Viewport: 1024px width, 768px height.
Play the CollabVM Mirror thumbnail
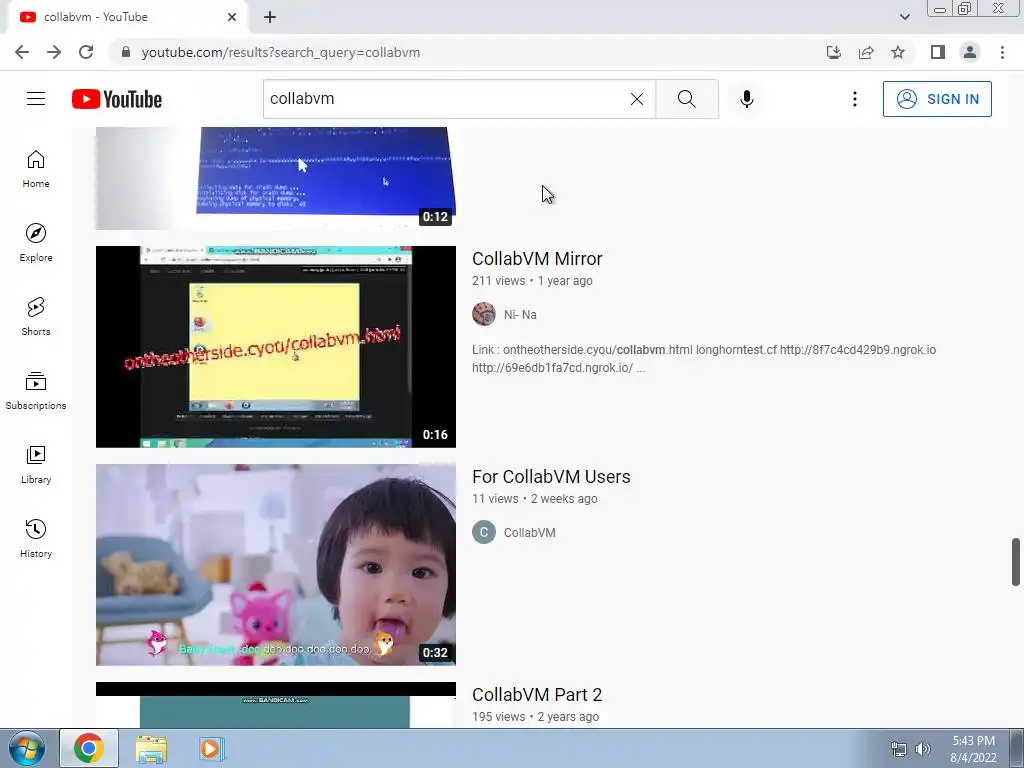(276, 347)
